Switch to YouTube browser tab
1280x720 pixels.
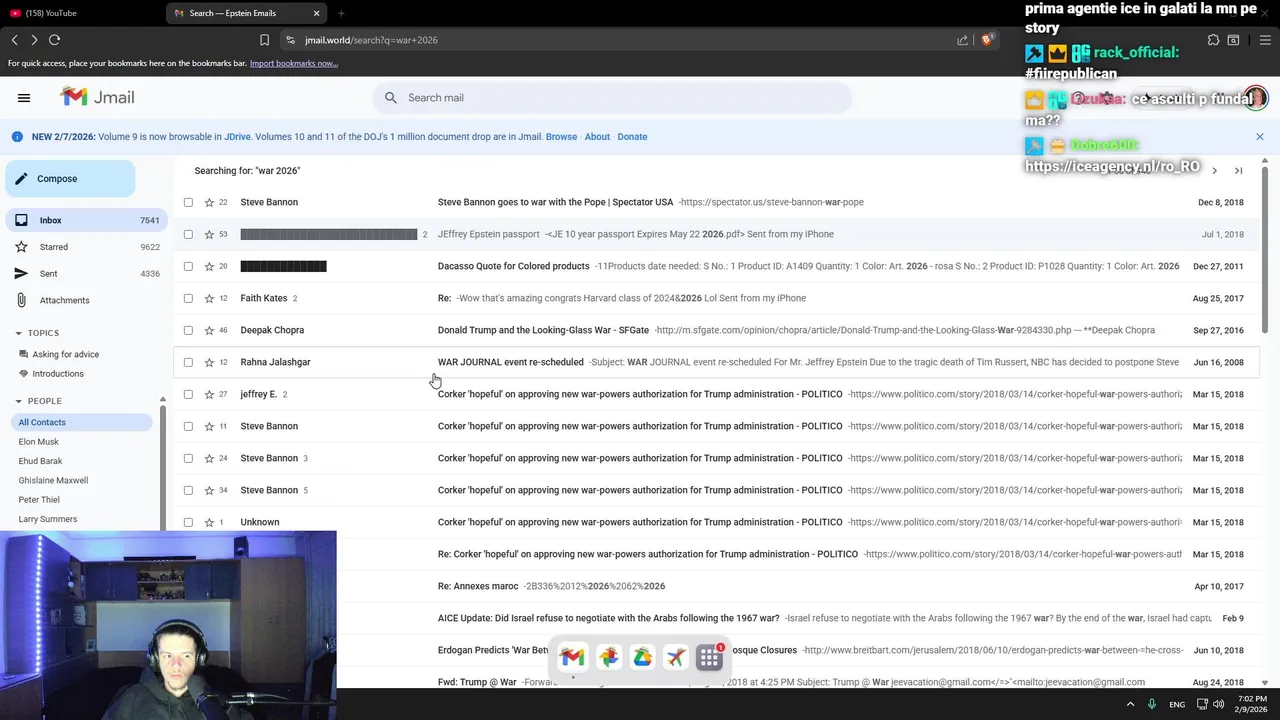82,13
